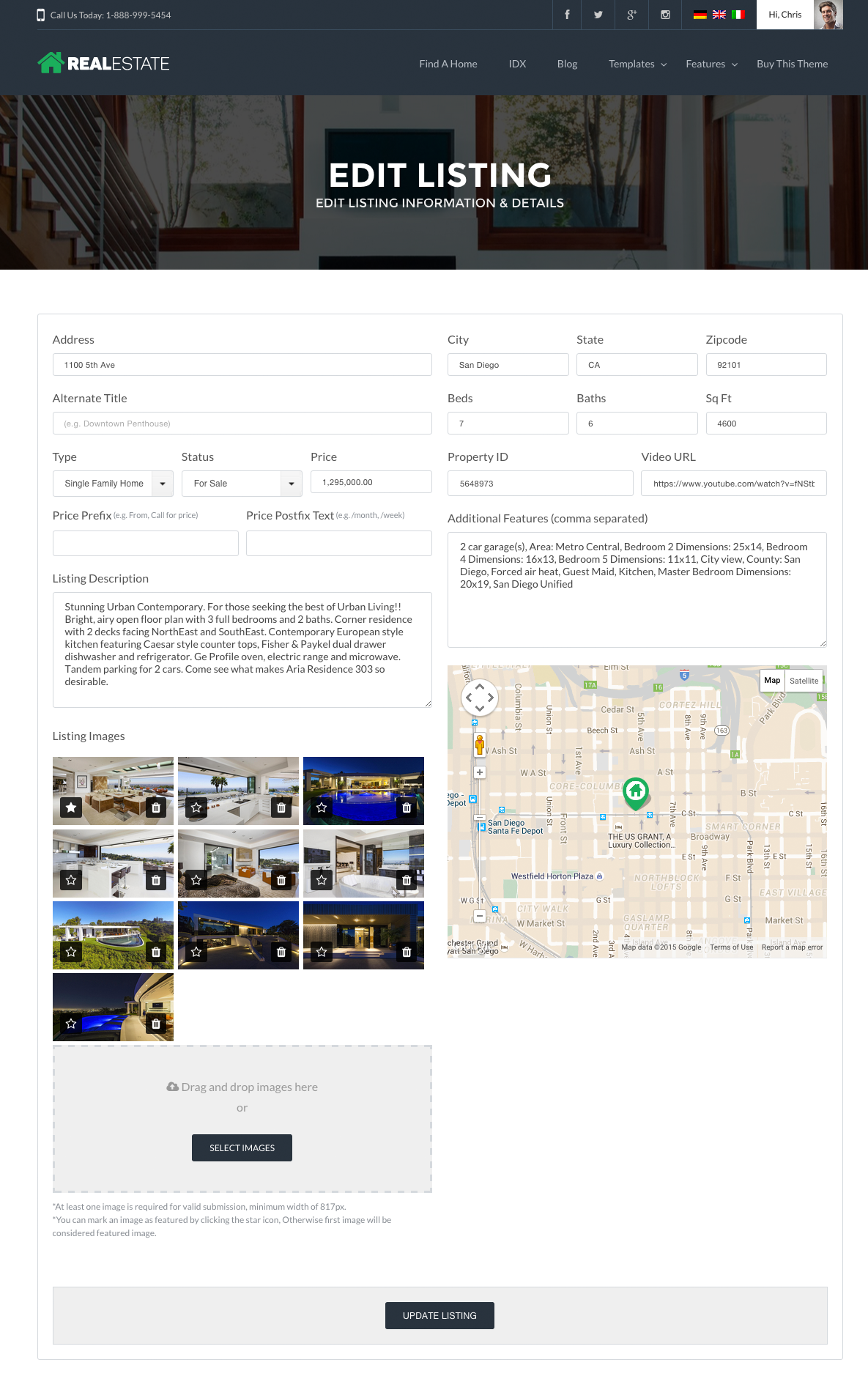868x1379 pixels.
Task: Switch the map to Satellite view
Action: (x=804, y=681)
